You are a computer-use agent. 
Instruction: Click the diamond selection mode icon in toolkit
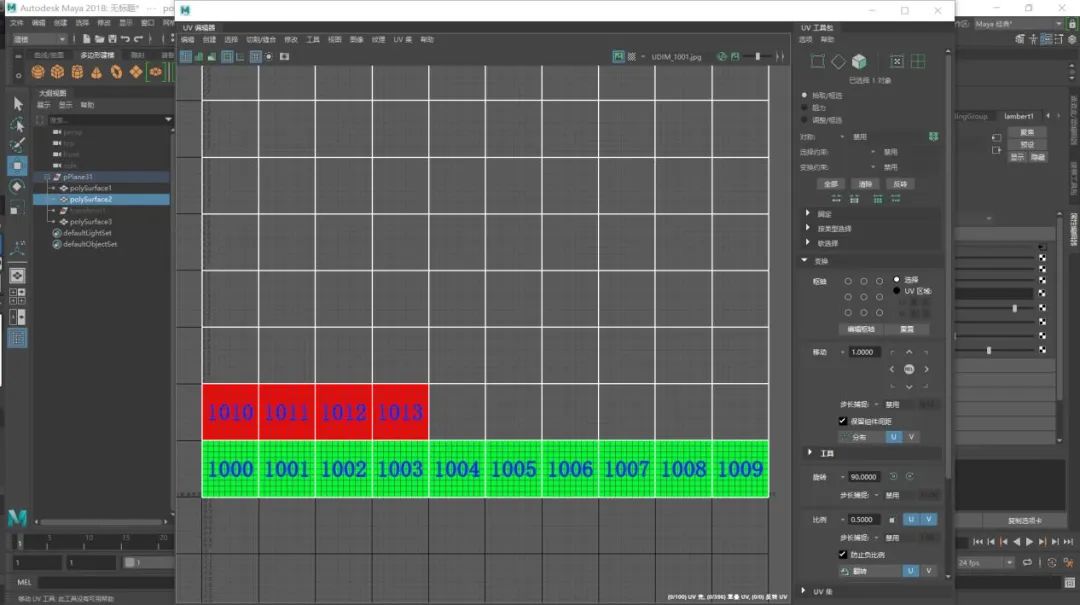838,62
